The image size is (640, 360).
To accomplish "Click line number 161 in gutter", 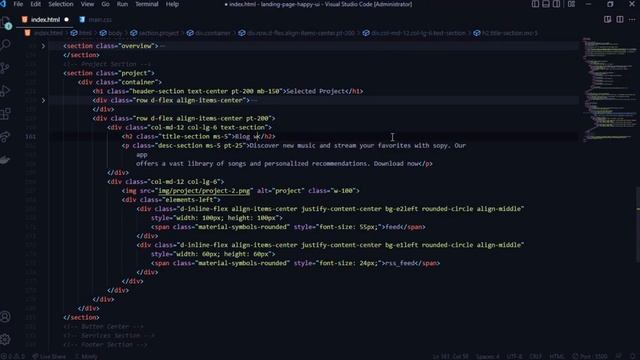I will click(31, 137).
